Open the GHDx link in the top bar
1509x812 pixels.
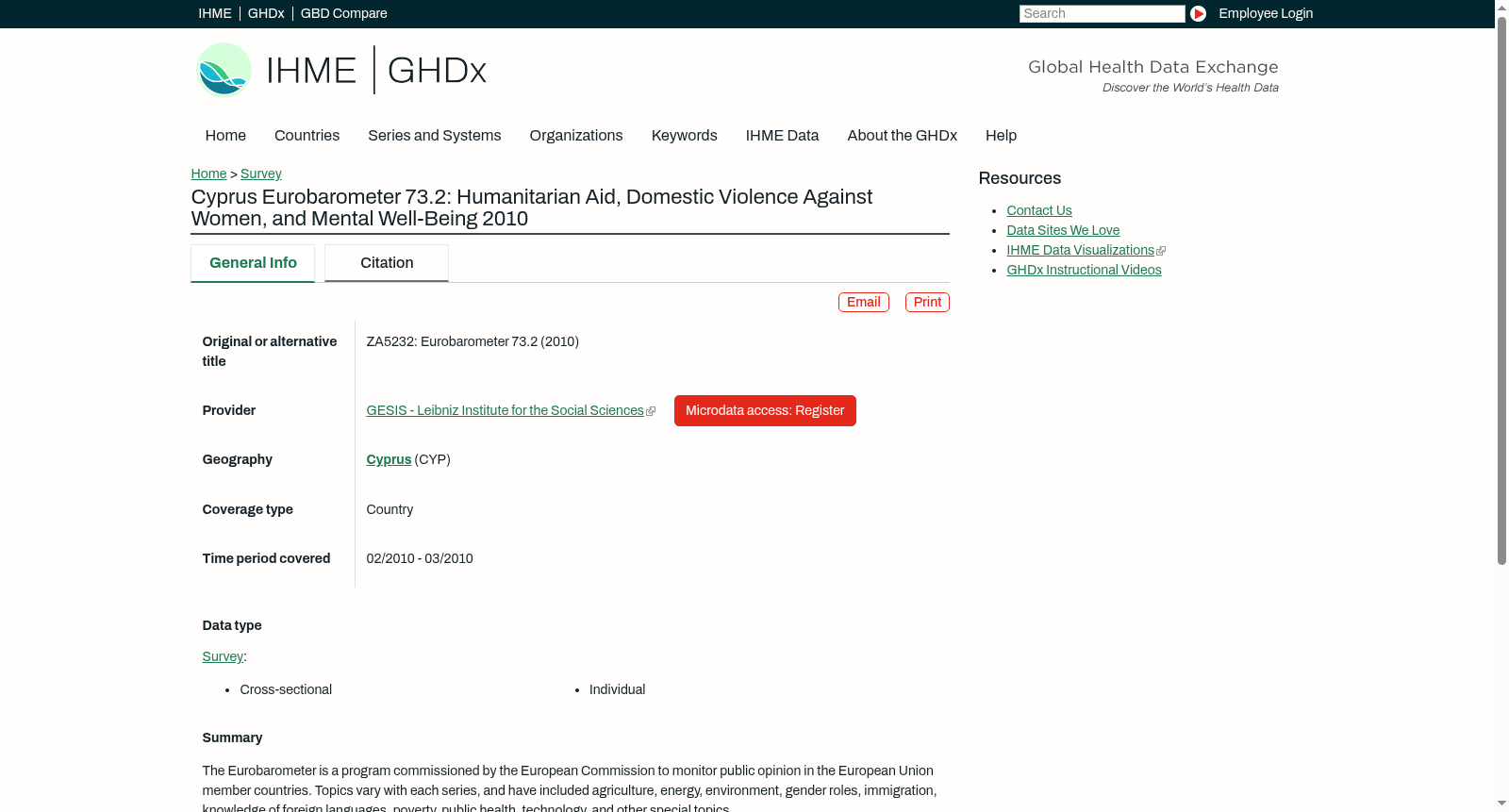point(266,13)
